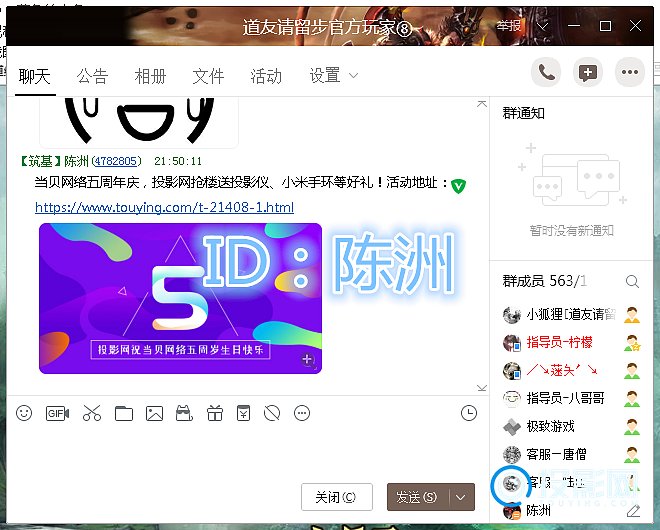The height and width of the screenshot is (530, 660).
Task: Click the 举报 report button
Action: (508, 26)
